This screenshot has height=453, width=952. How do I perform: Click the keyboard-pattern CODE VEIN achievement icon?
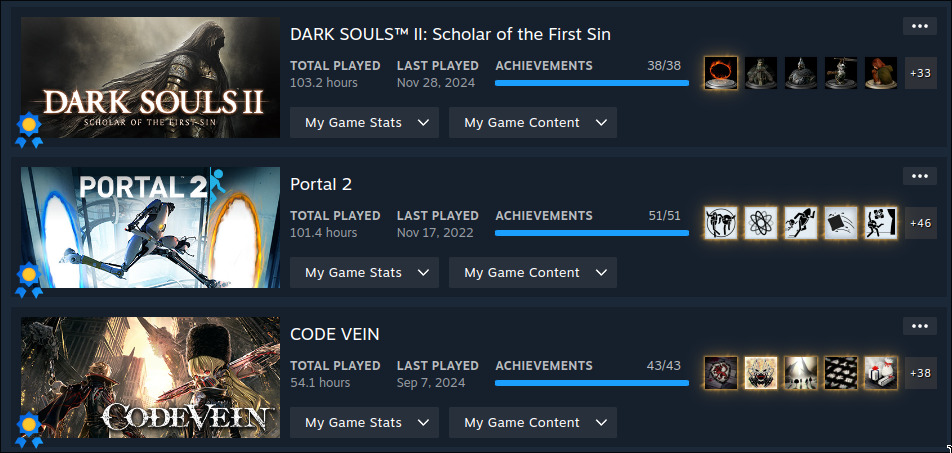pos(840,373)
